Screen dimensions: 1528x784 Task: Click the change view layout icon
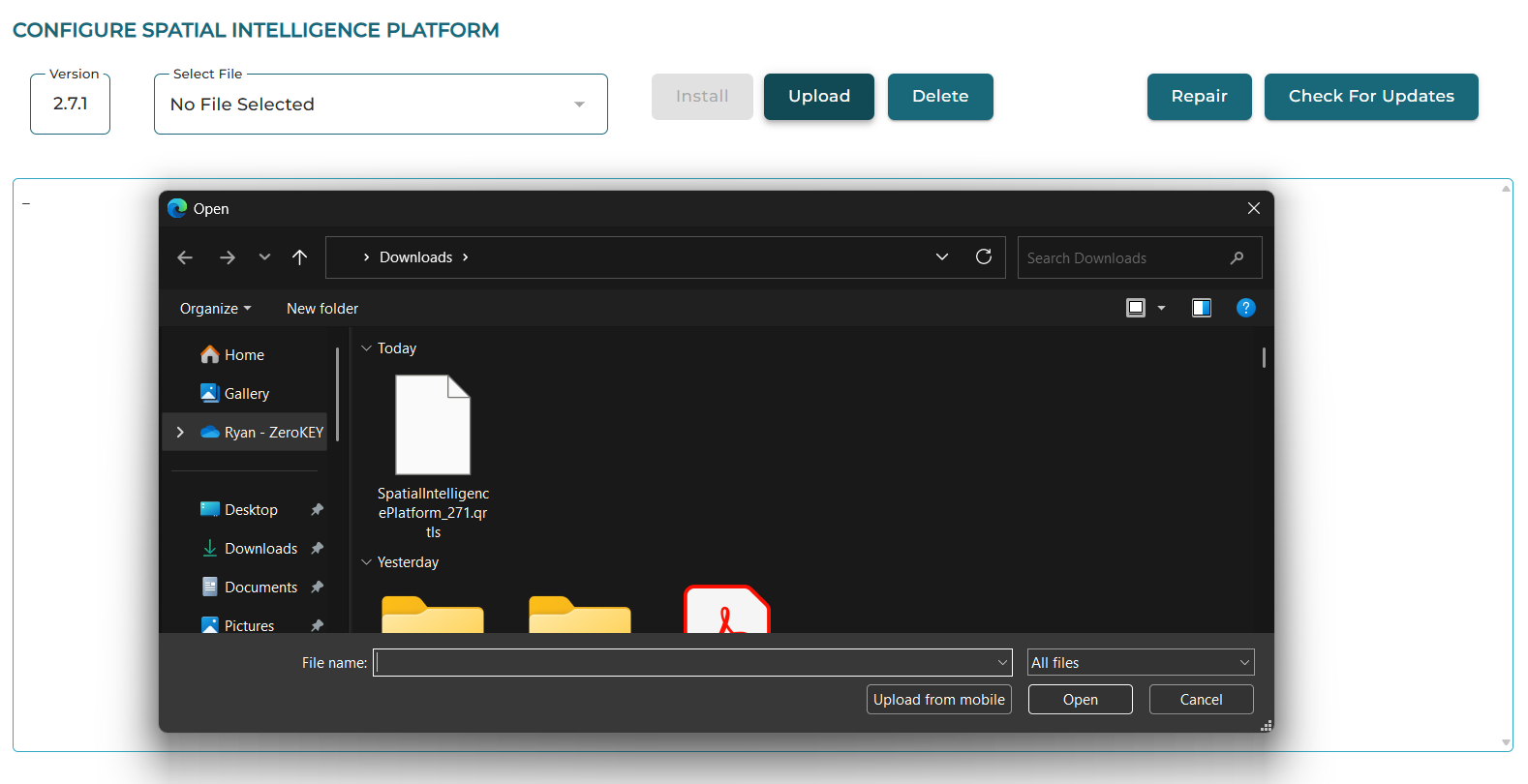(1136, 308)
